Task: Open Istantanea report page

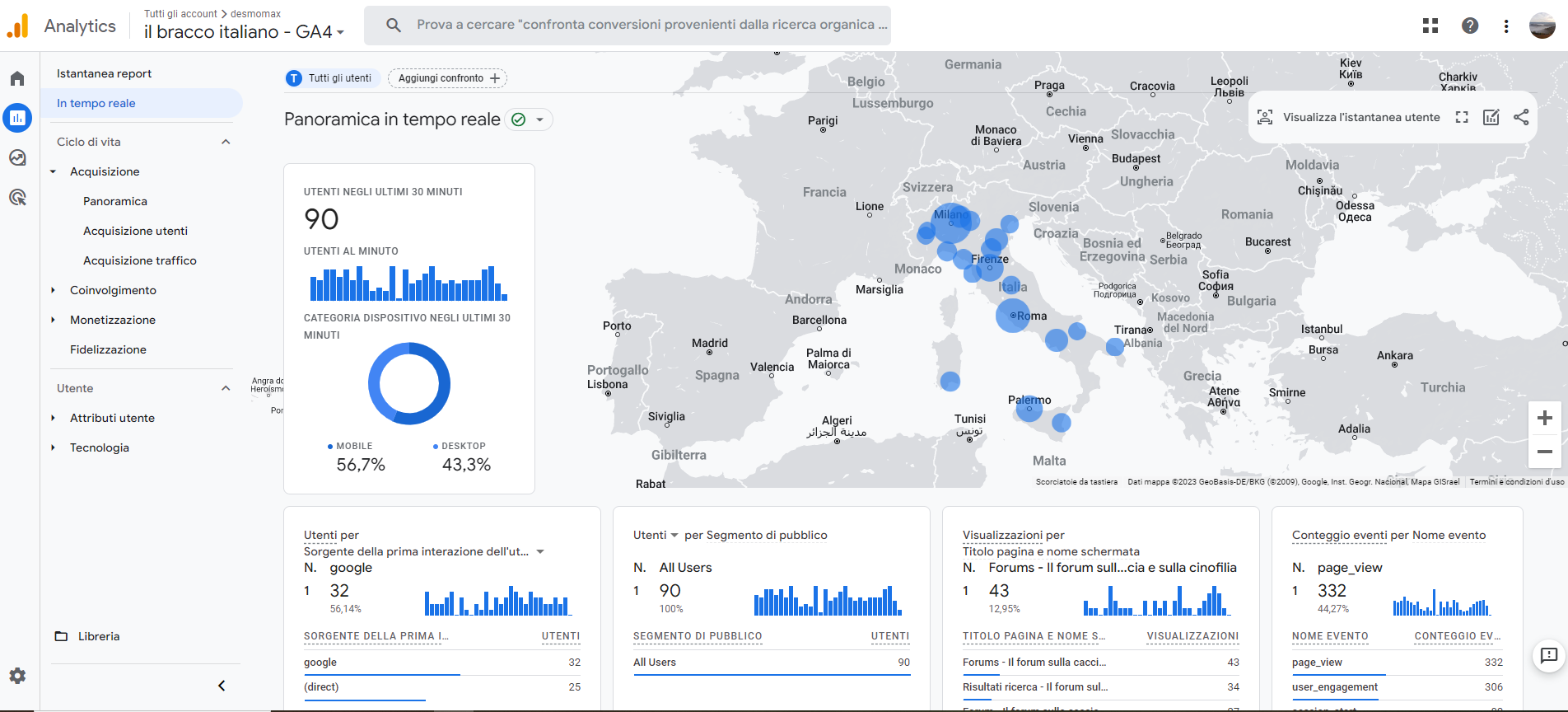Action: click(x=105, y=73)
